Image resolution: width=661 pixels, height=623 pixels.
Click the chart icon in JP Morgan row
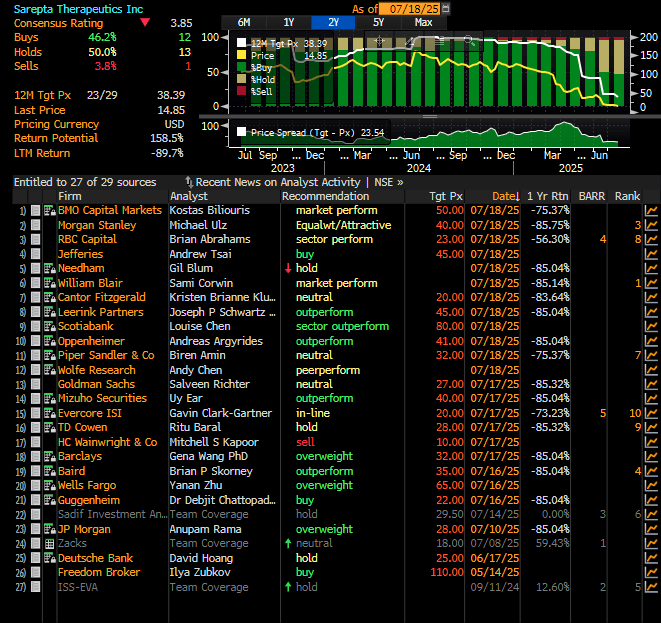[x=651, y=529]
